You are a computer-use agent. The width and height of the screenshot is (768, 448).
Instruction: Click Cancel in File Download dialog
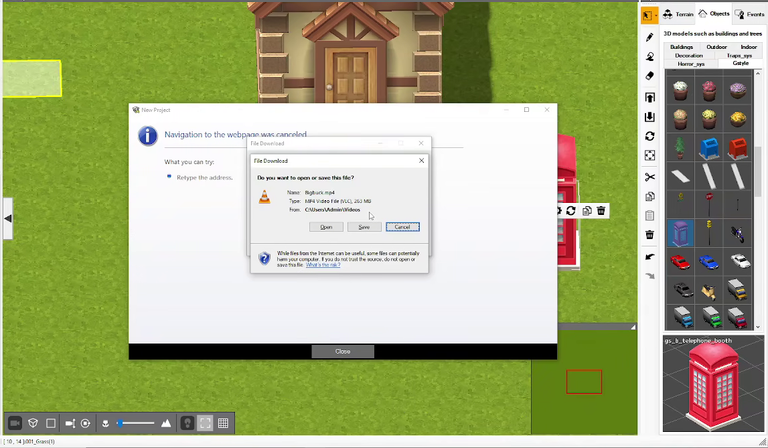[403, 227]
